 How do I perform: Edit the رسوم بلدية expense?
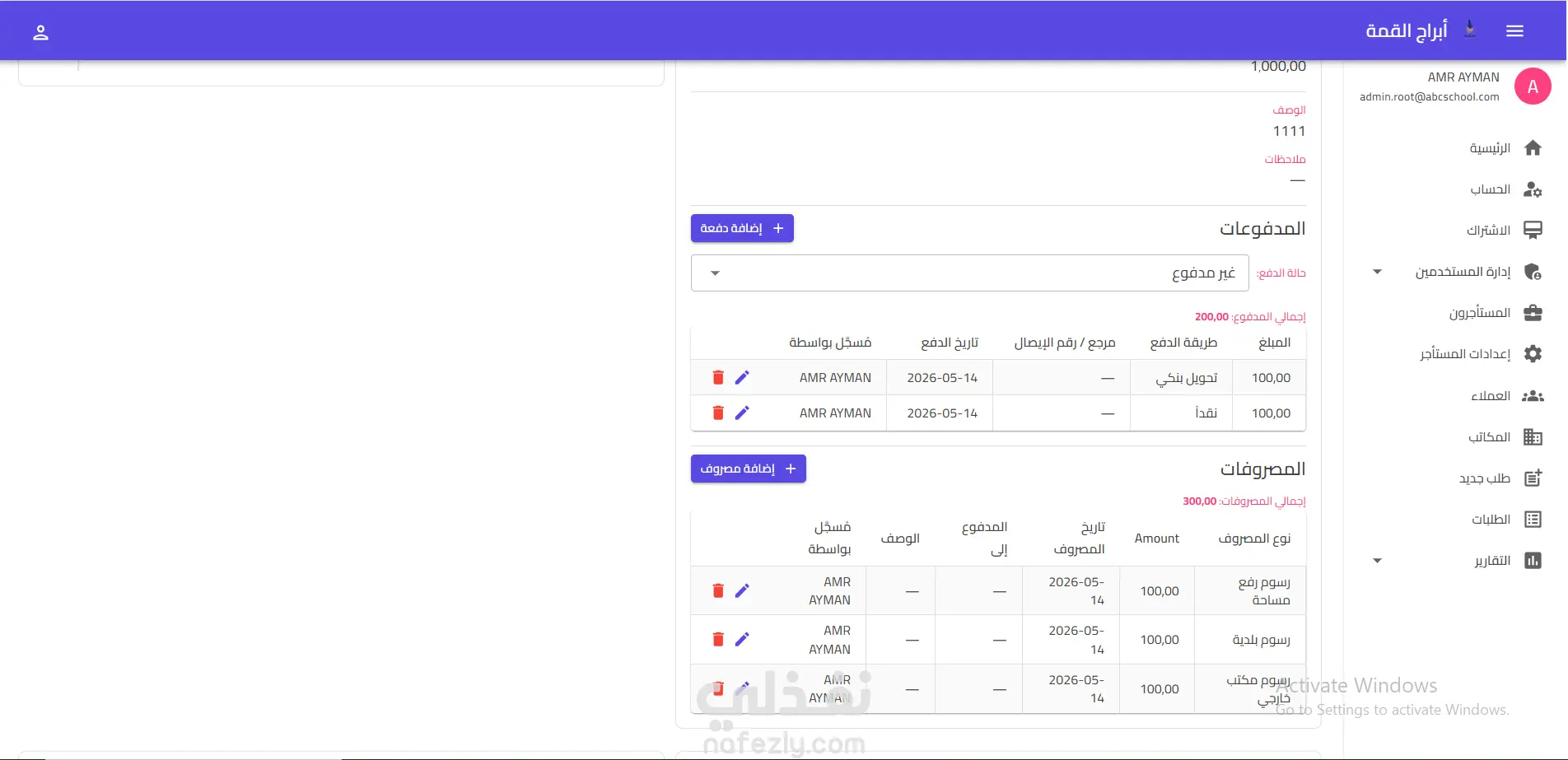tap(742, 639)
